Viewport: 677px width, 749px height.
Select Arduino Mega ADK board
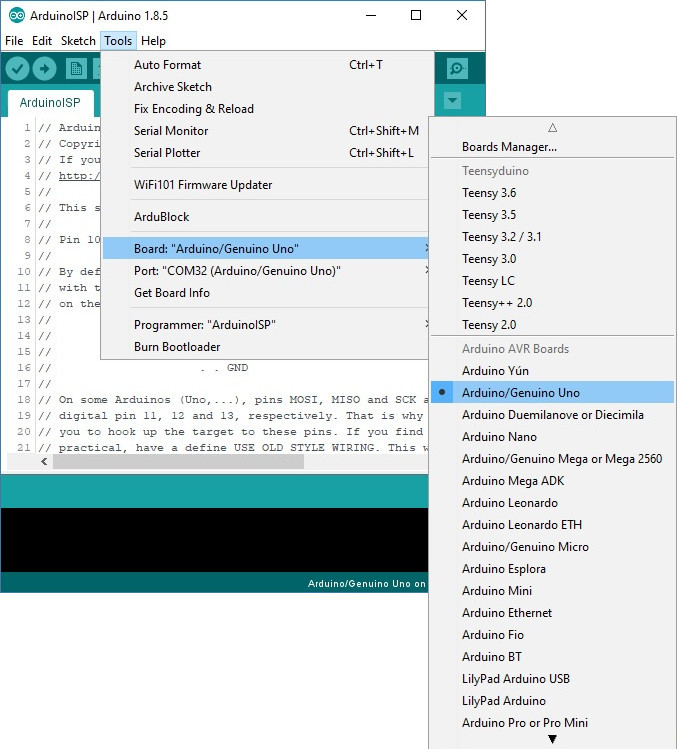[x=552, y=481]
